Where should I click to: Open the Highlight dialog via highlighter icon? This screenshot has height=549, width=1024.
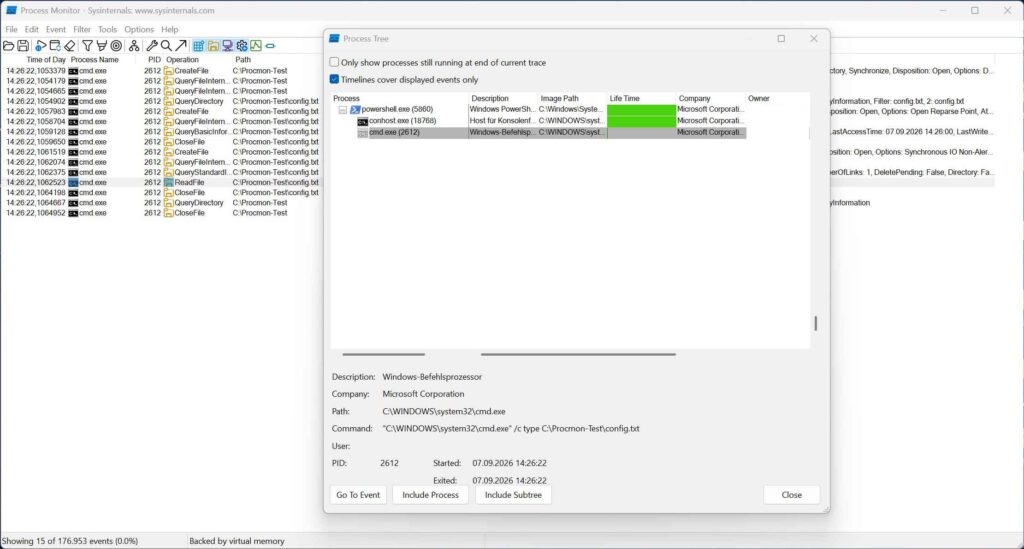click(x=101, y=46)
